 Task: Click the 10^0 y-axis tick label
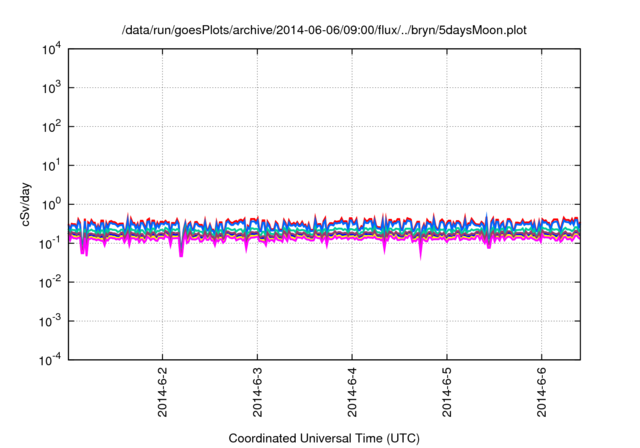pyautogui.click(x=51, y=204)
